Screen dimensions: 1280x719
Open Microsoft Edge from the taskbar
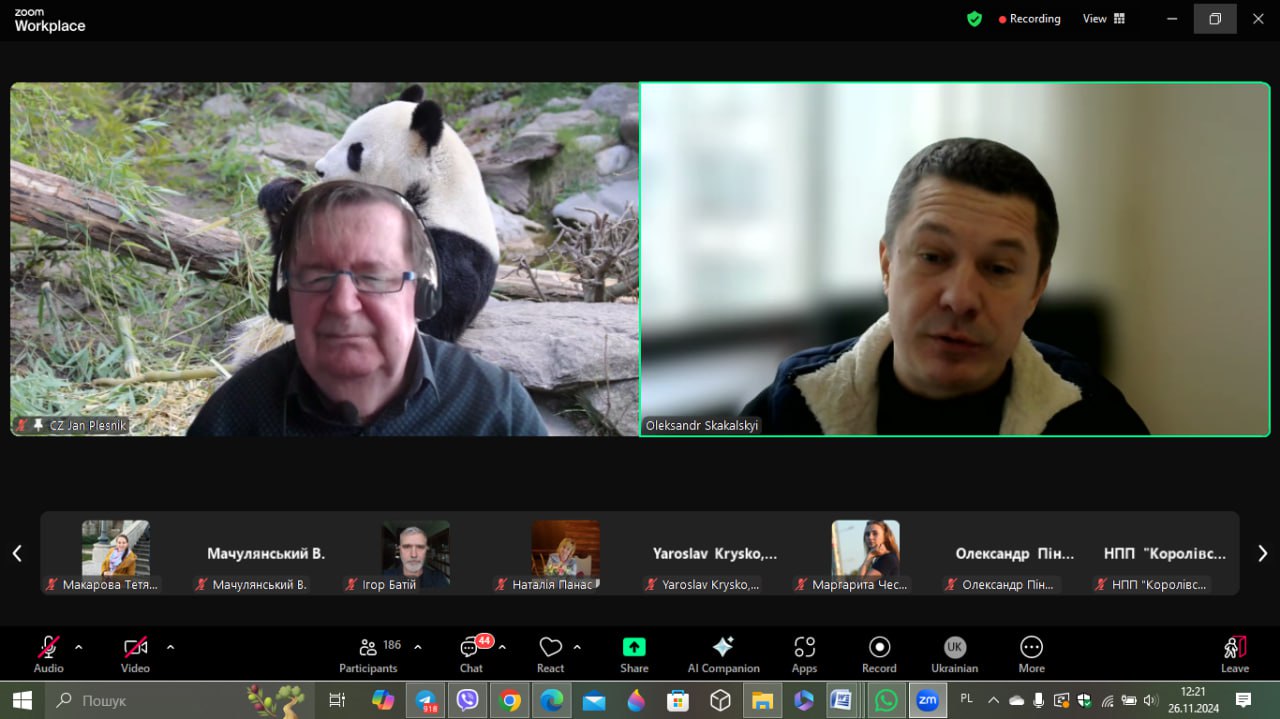coord(552,701)
